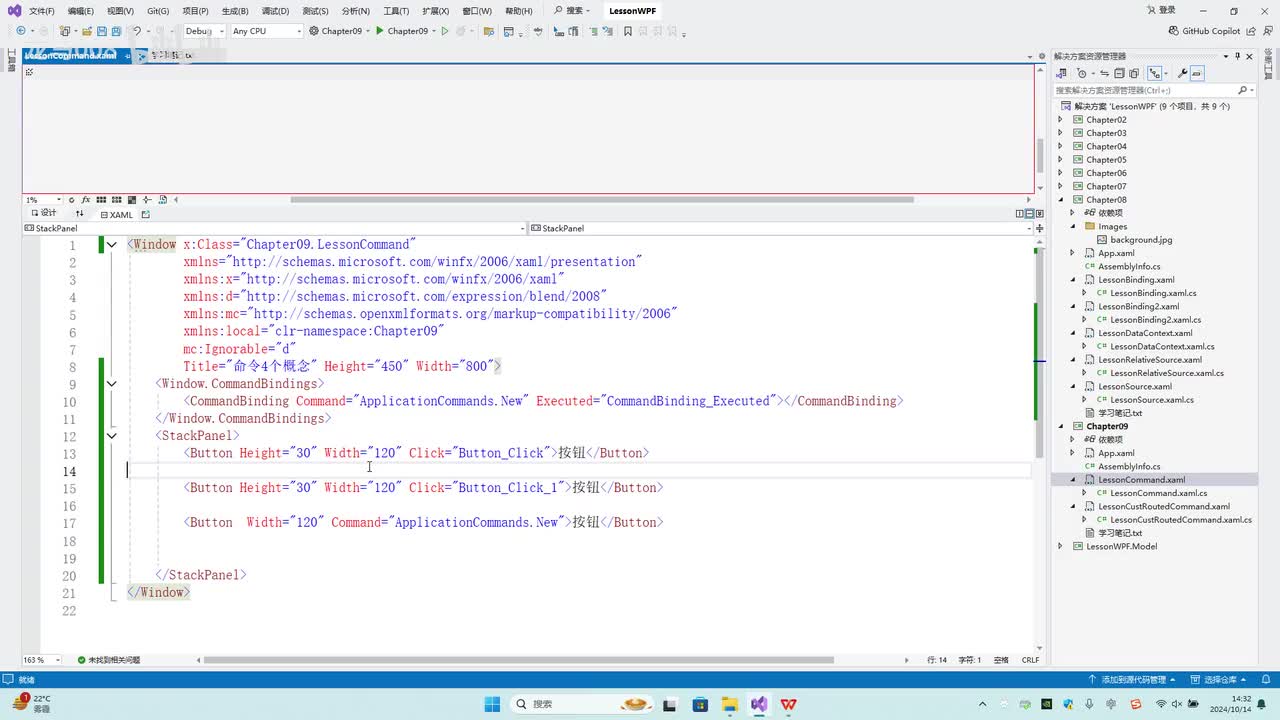Click the CRLF line ending indicator
This screenshot has height=720, width=1280.
coord(1030,660)
